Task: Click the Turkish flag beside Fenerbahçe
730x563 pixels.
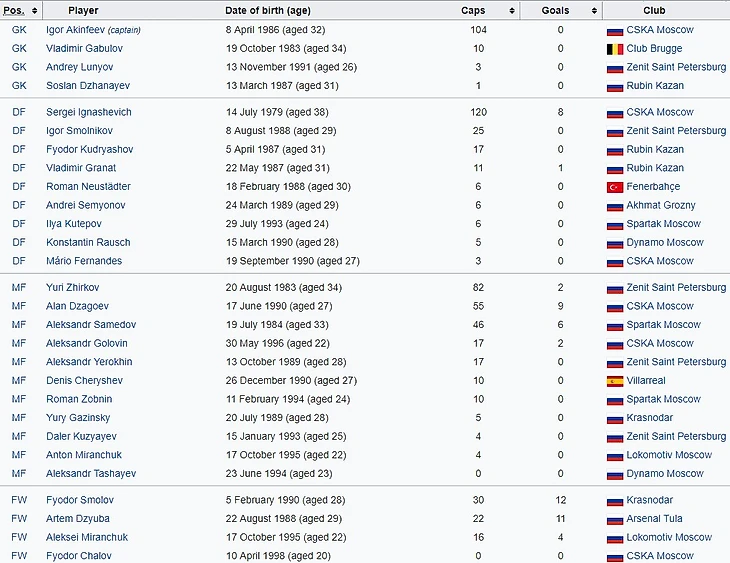Action: (615, 187)
